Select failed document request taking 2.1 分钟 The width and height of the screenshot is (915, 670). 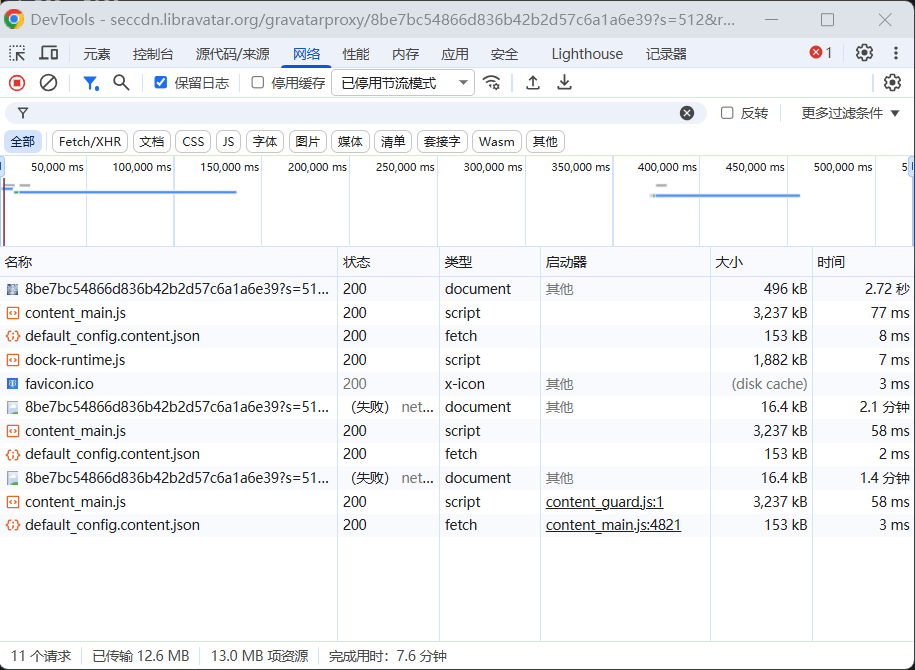click(458, 407)
